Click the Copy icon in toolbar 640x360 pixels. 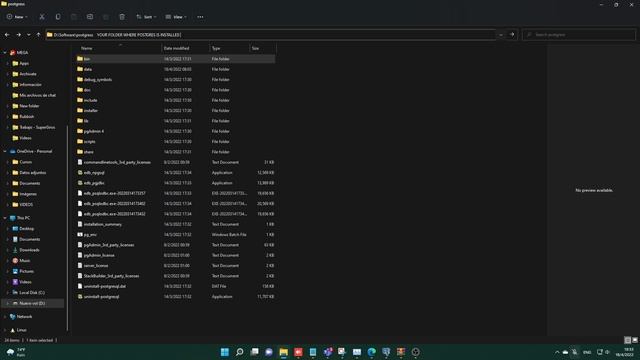pyautogui.click(x=58, y=17)
